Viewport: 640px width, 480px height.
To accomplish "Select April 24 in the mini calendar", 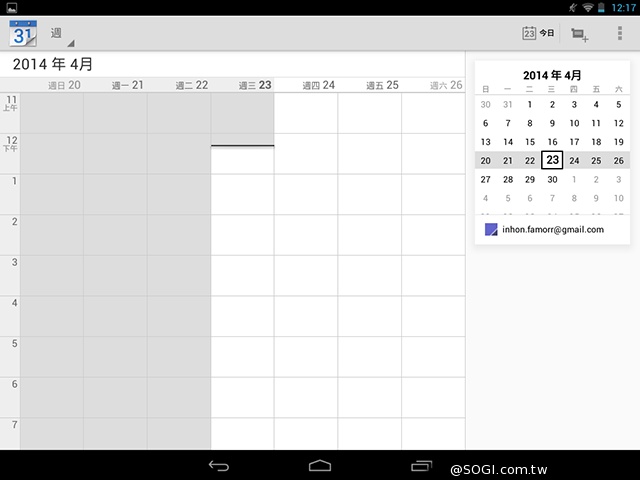I will (x=574, y=161).
